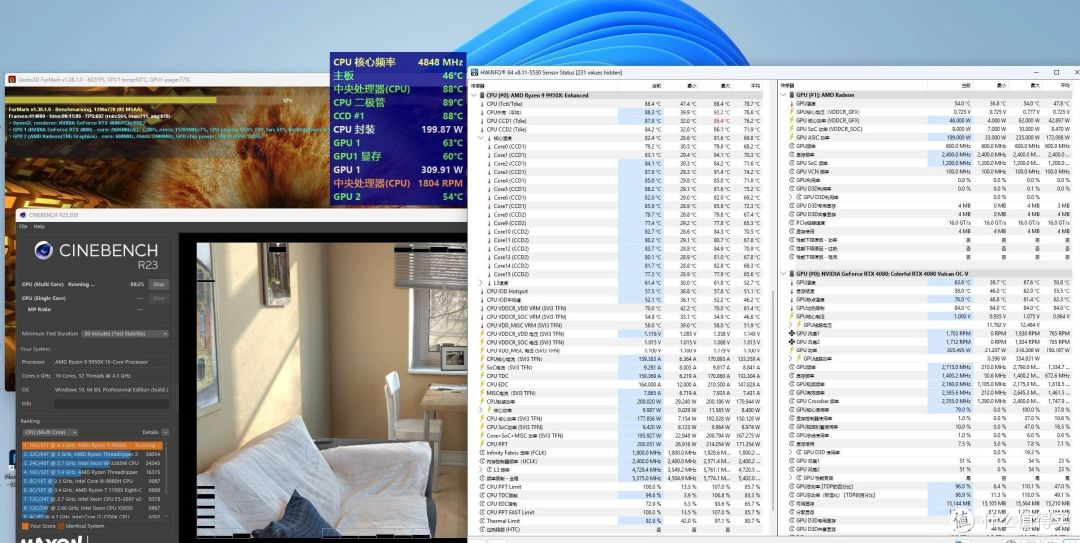Click the circle icon beside CPU PPT Limit
The image size is (1080, 543).
tap(481, 486)
